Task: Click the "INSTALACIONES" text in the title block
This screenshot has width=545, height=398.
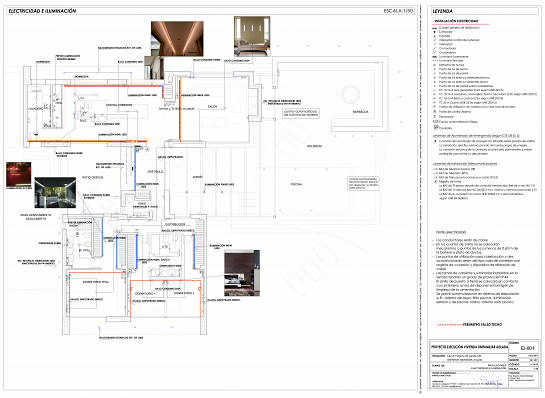Action: (x=497, y=365)
